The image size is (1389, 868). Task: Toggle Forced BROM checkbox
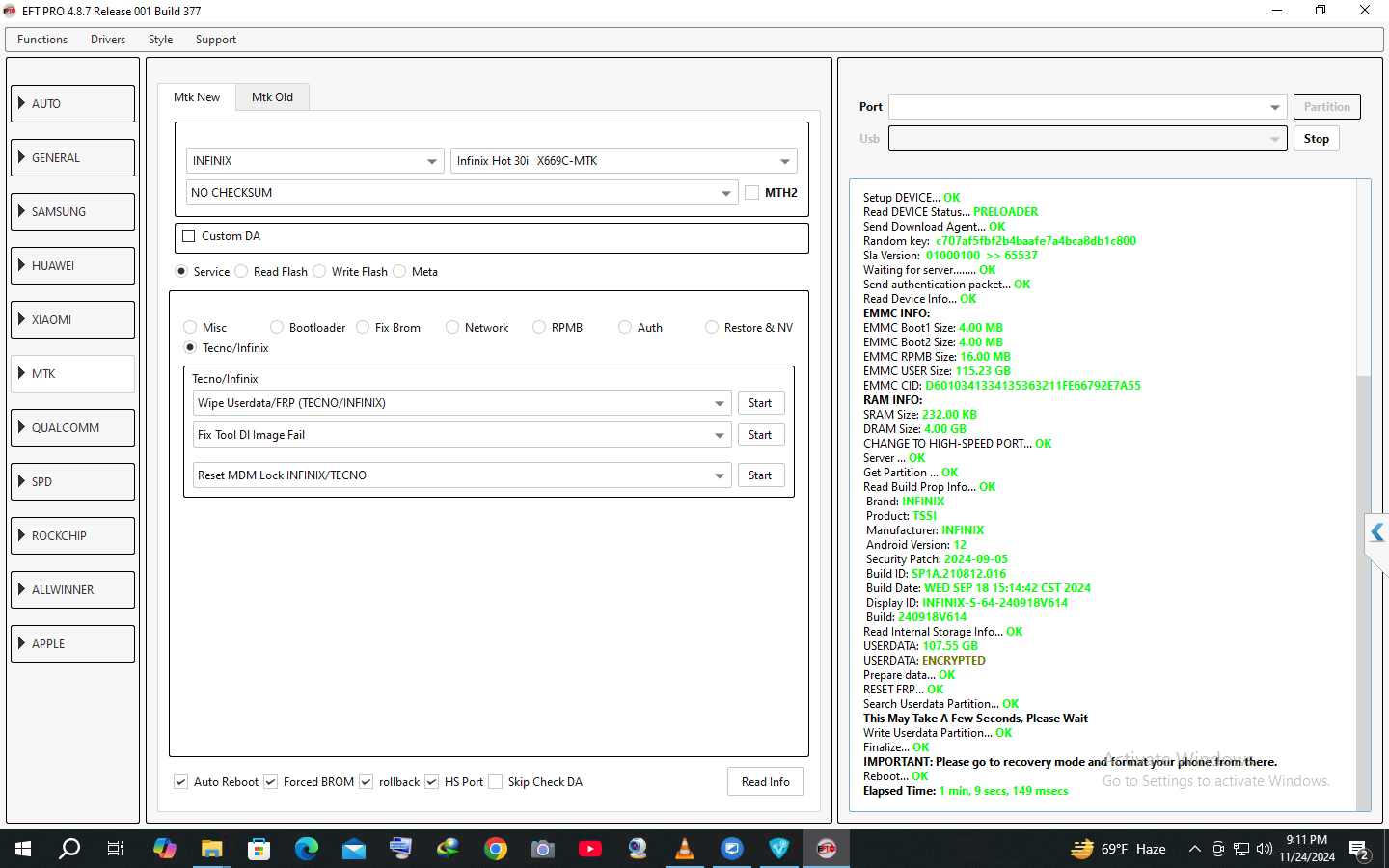[x=271, y=782]
